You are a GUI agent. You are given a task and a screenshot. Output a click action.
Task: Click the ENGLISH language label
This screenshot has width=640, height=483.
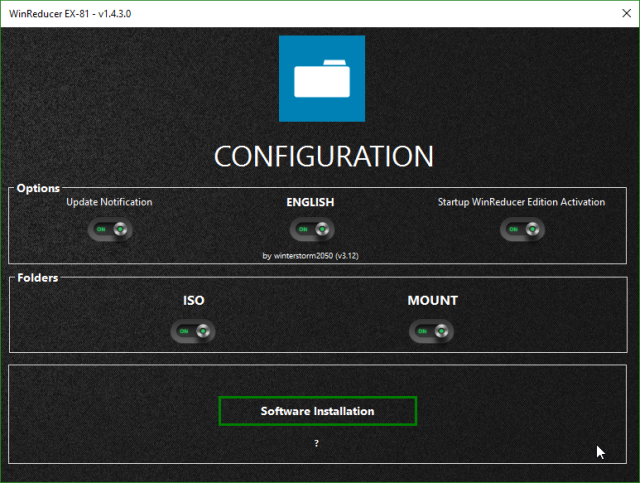click(x=310, y=203)
